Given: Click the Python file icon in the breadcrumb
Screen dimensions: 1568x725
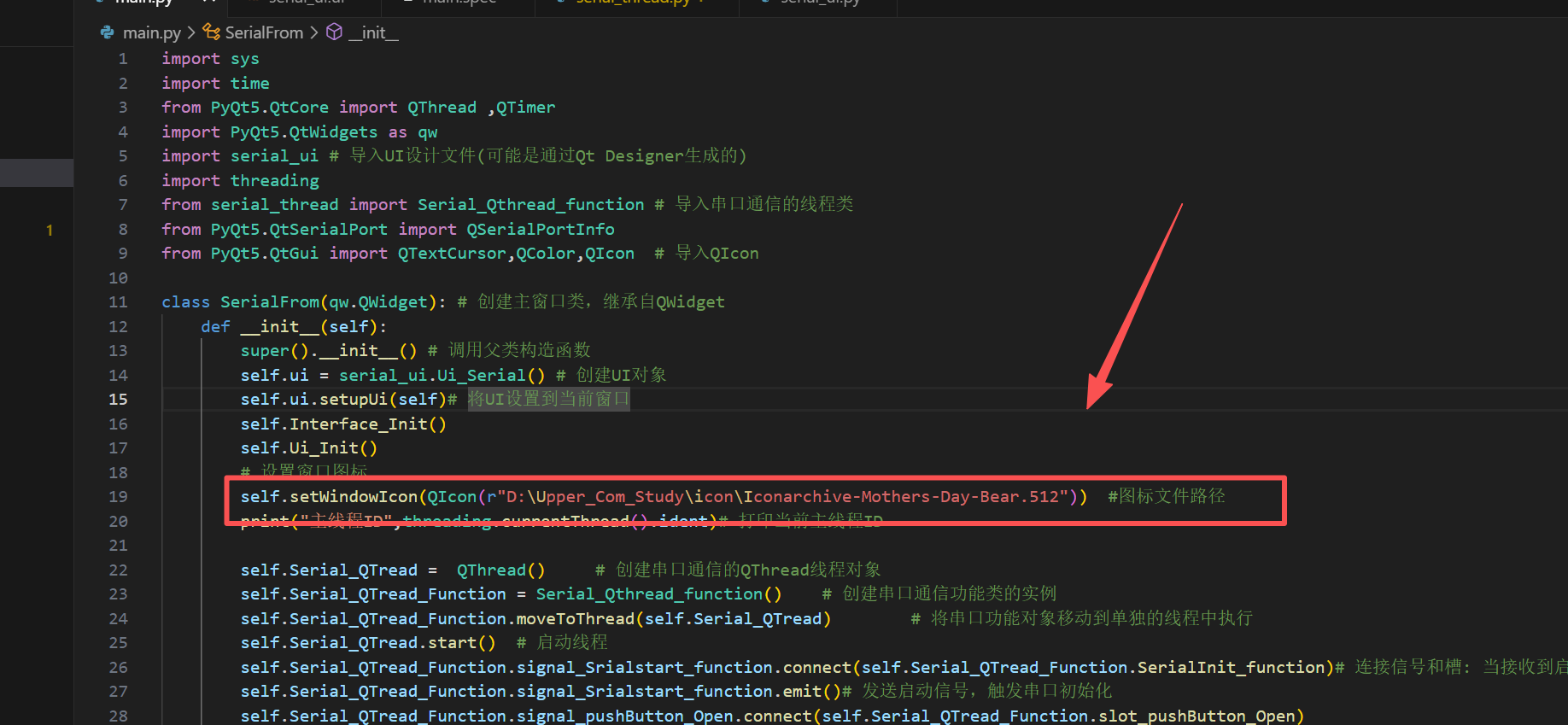Looking at the screenshot, I should pyautogui.click(x=108, y=32).
